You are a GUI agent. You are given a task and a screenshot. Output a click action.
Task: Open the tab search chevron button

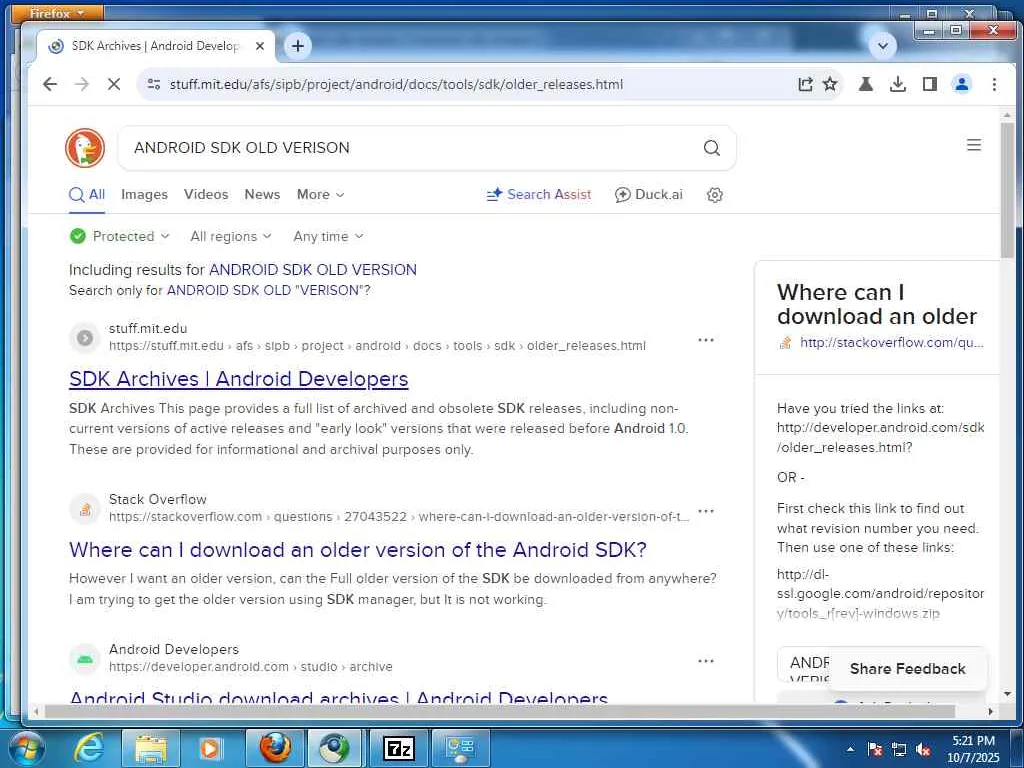coord(882,46)
